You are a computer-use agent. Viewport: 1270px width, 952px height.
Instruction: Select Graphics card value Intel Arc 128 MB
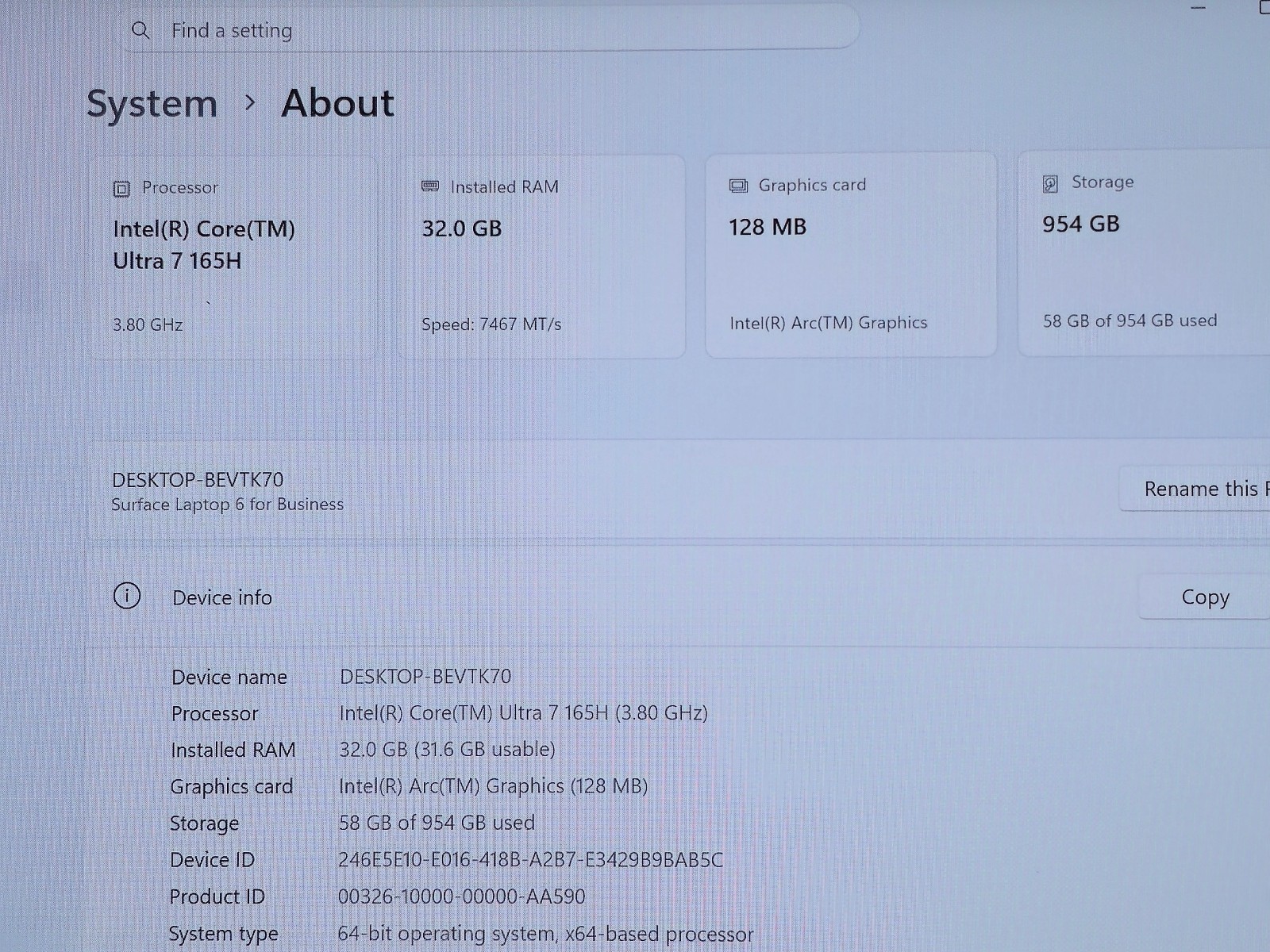(x=493, y=786)
